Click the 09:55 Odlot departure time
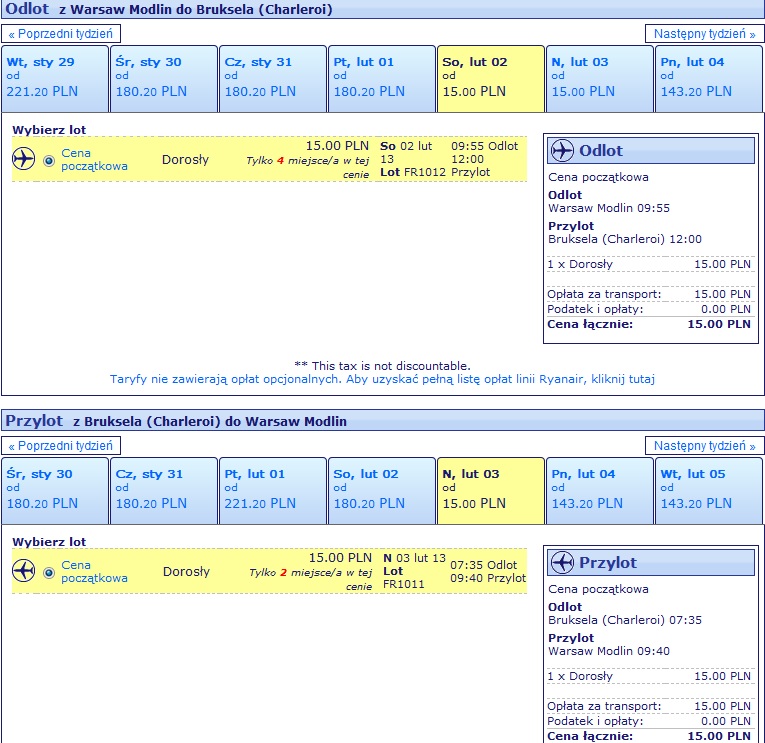Viewport: 765px width, 743px height. [484, 146]
